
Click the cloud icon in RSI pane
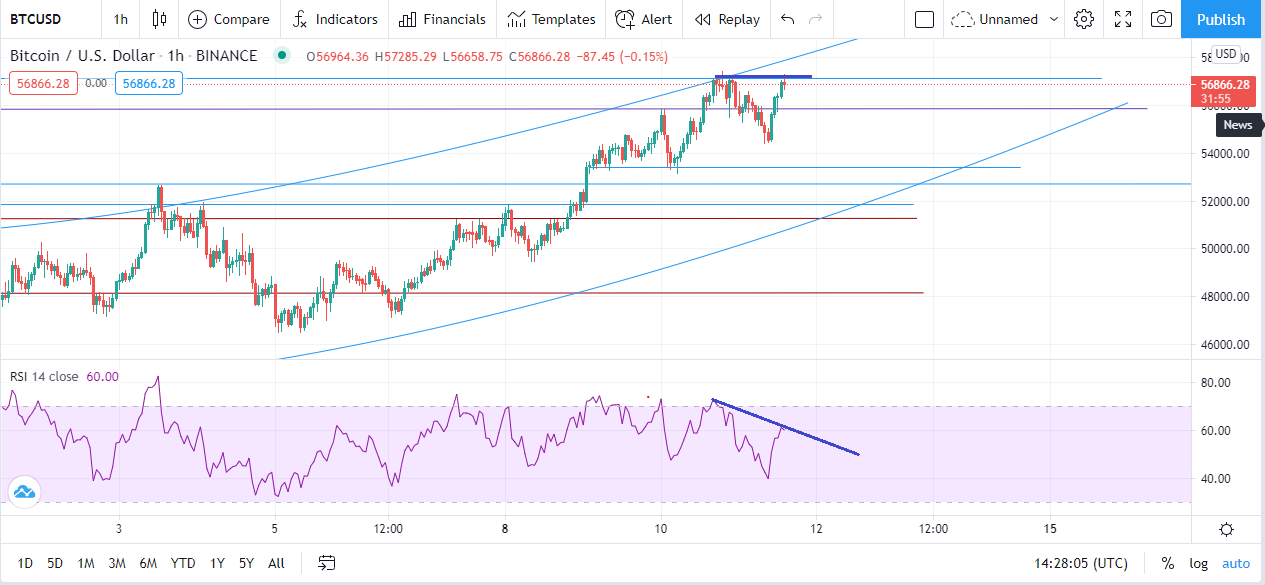(x=24, y=491)
